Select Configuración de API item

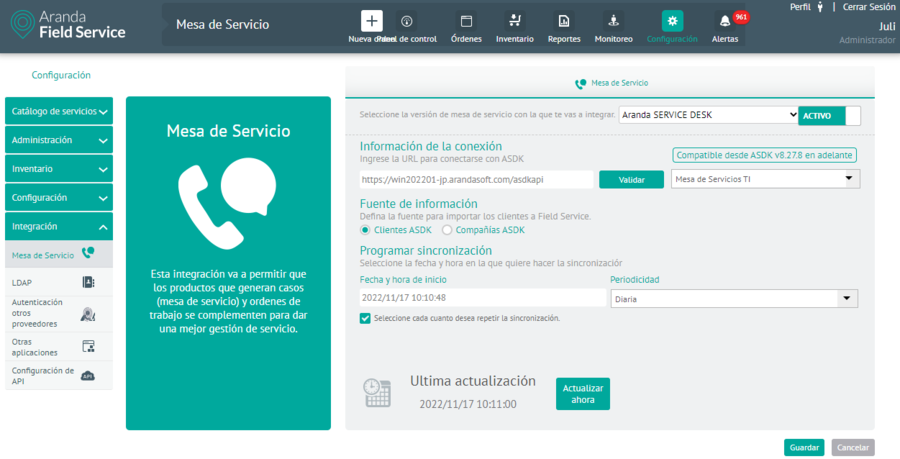pos(59,376)
